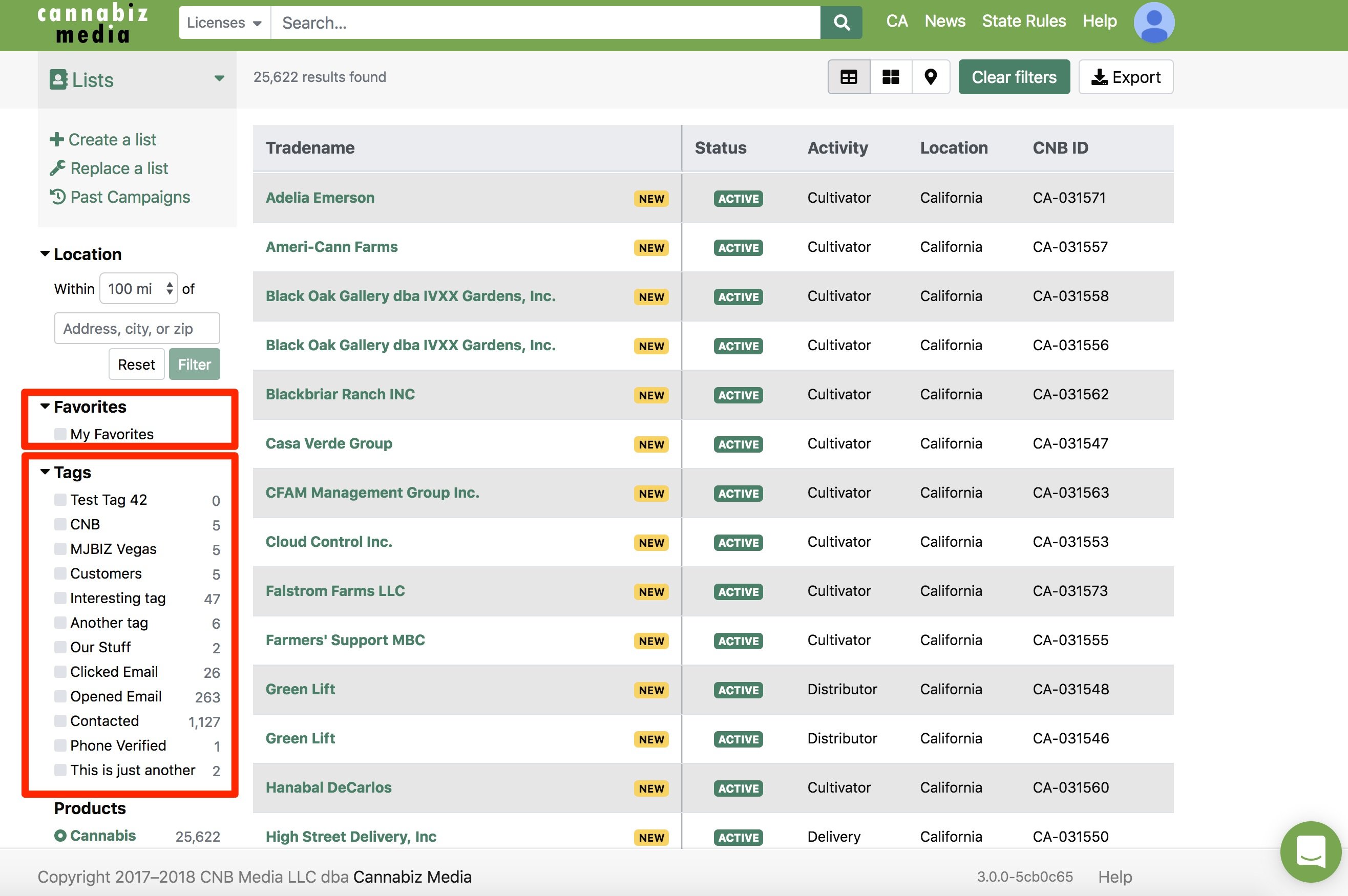This screenshot has width=1348, height=896.
Task: Click the Filter location button
Action: click(x=194, y=364)
